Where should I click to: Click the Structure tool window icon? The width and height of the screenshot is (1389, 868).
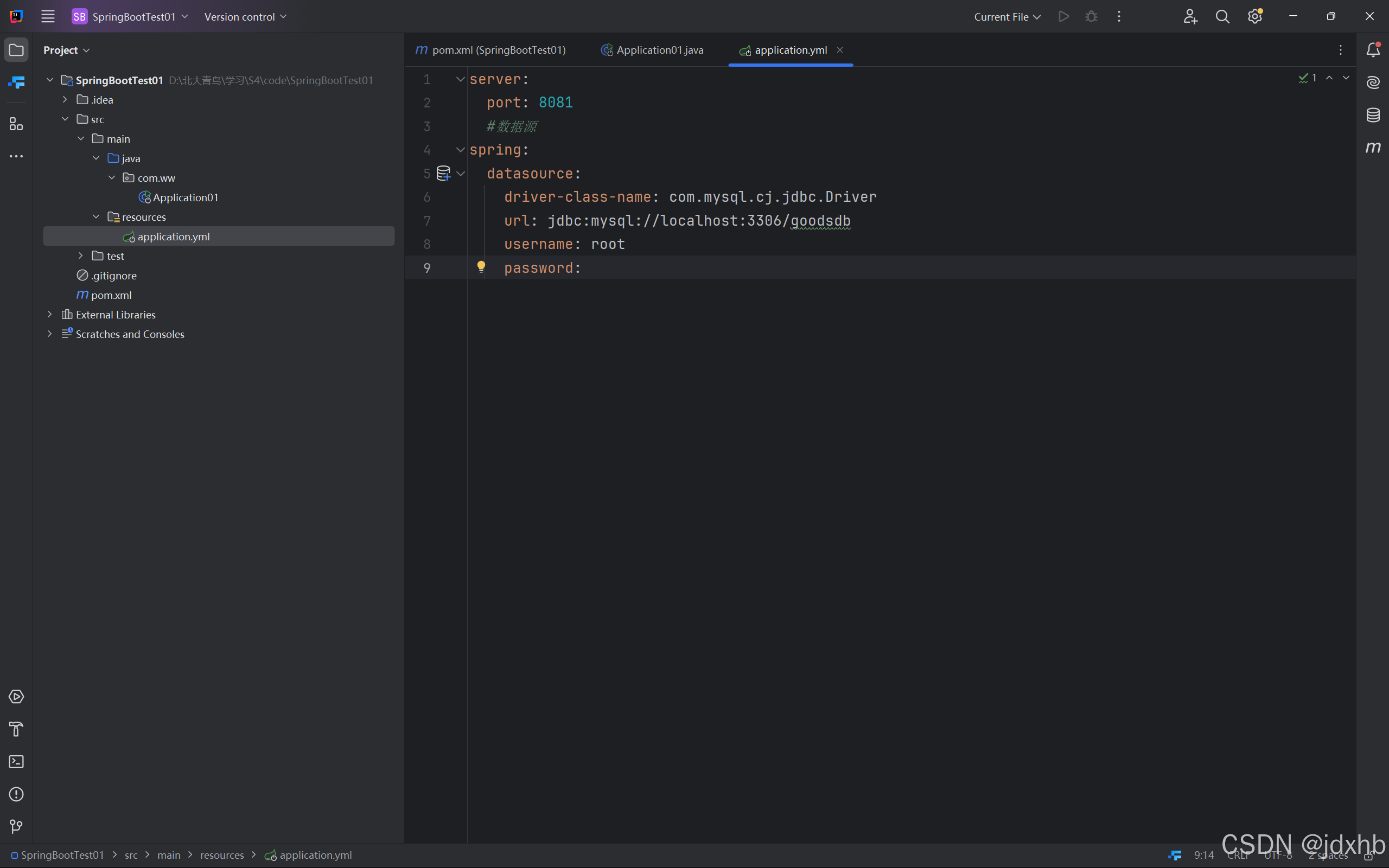click(x=16, y=124)
